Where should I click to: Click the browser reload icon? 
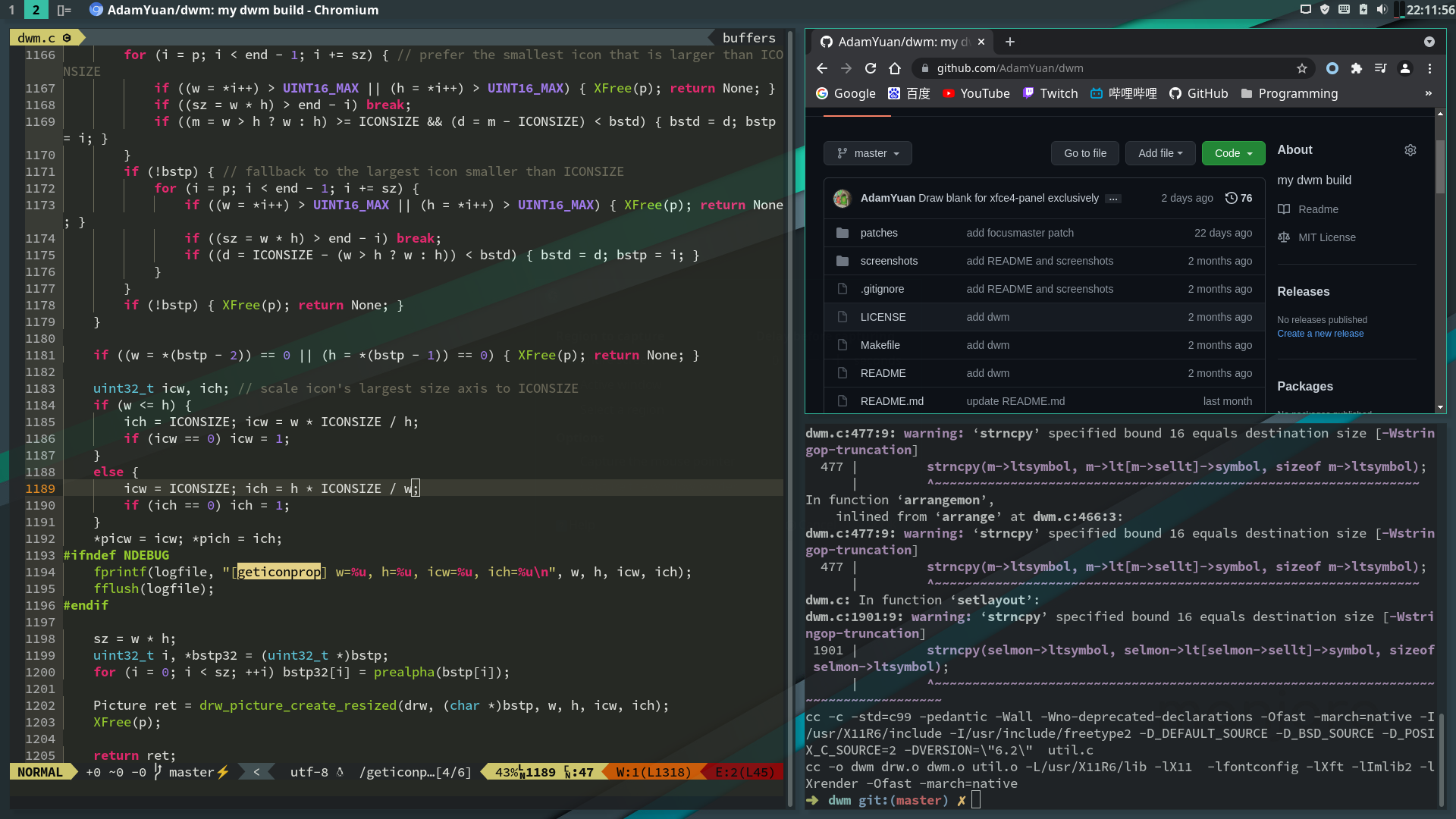871,68
